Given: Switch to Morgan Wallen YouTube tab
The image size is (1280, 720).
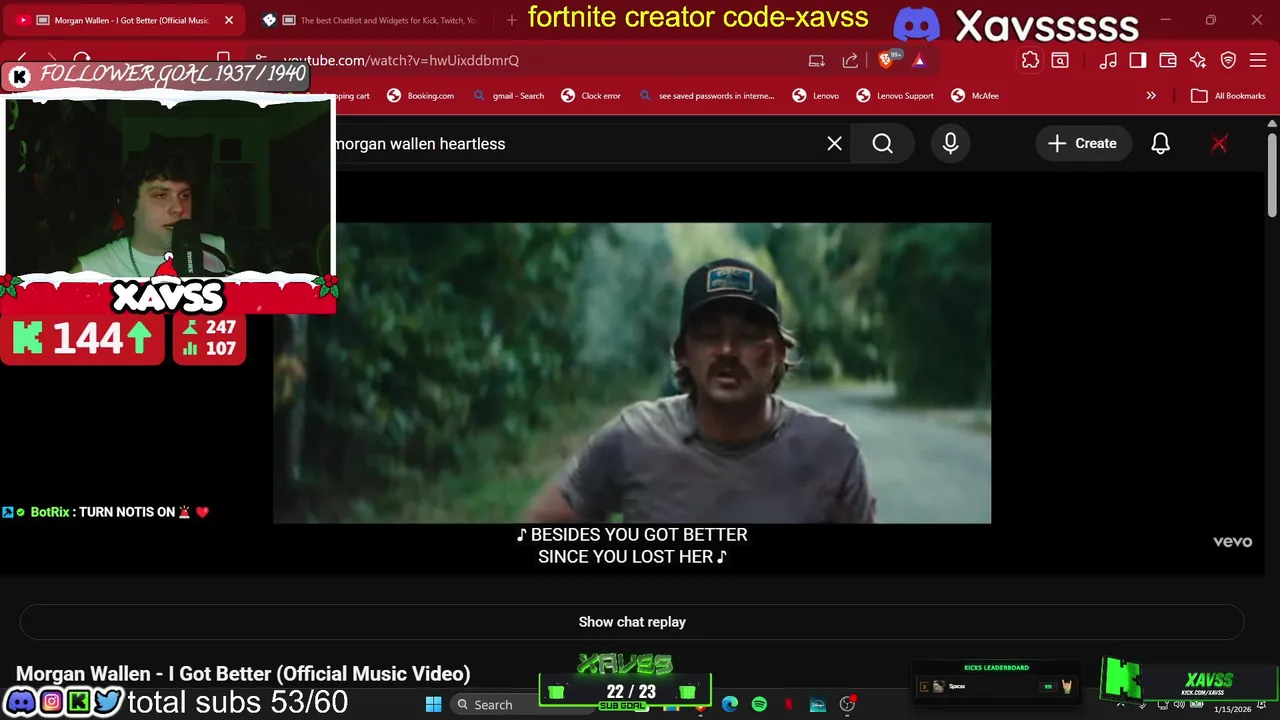Looking at the screenshot, I should 123,20.
